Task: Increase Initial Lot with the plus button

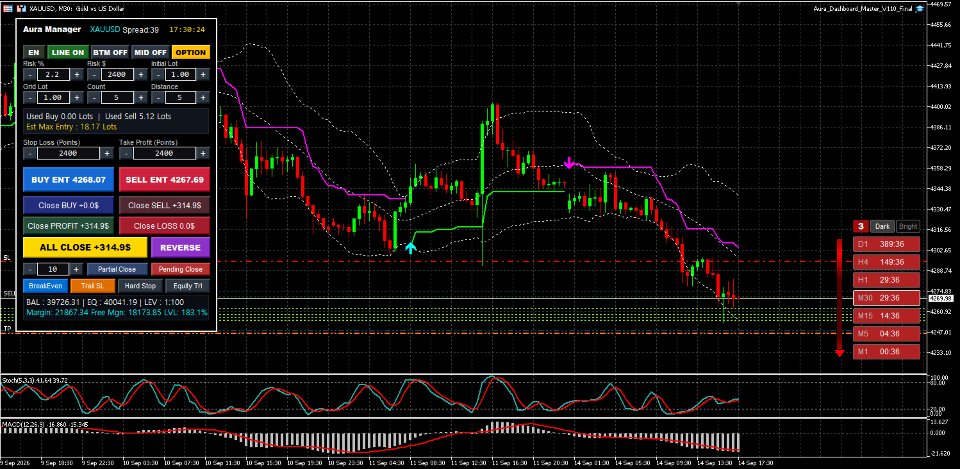Action: [203, 75]
